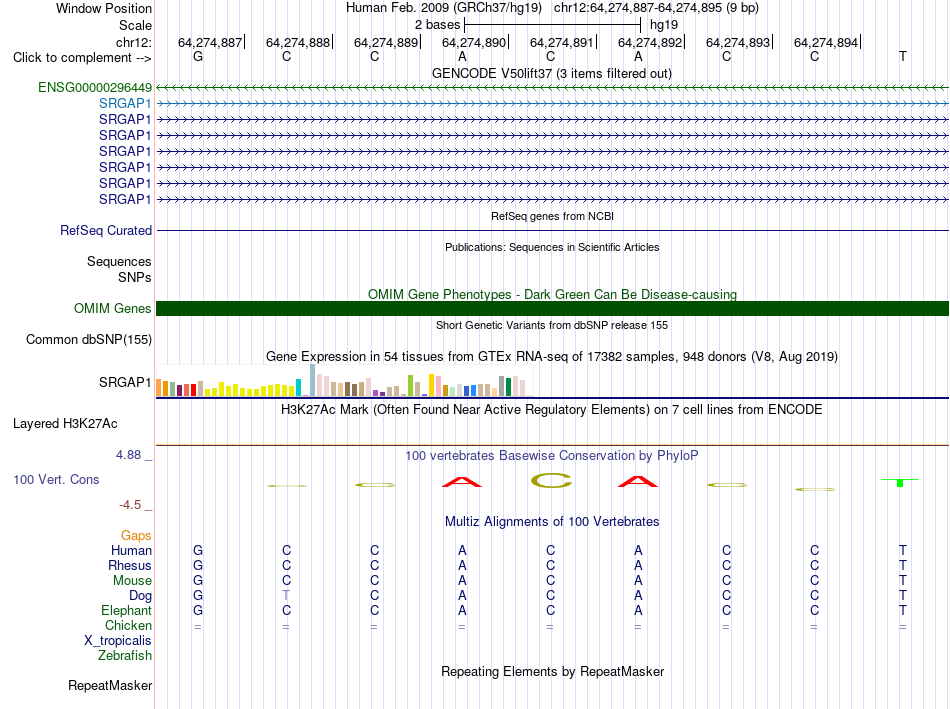Click the Layered H3K27Ac track label
This screenshot has width=950, height=709.
click(65, 424)
